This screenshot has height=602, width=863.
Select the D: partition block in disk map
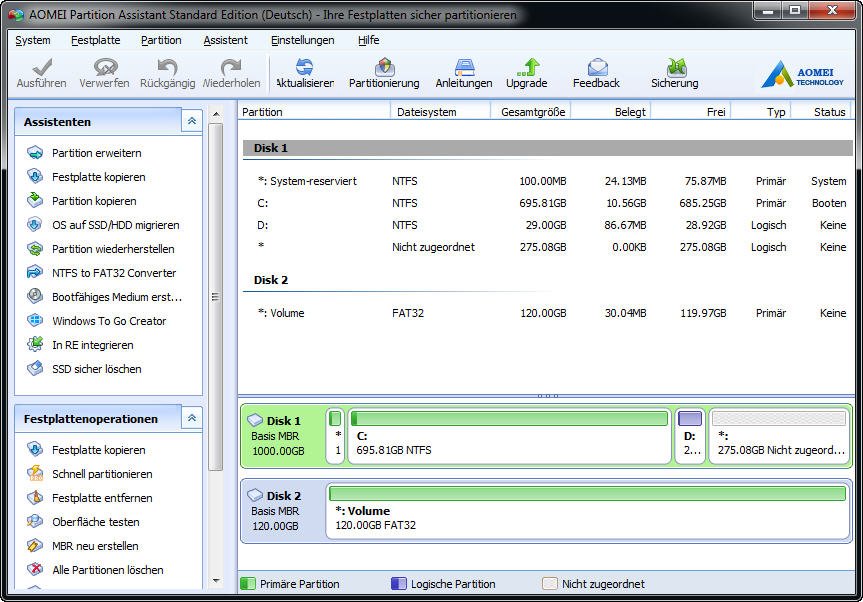pos(690,436)
